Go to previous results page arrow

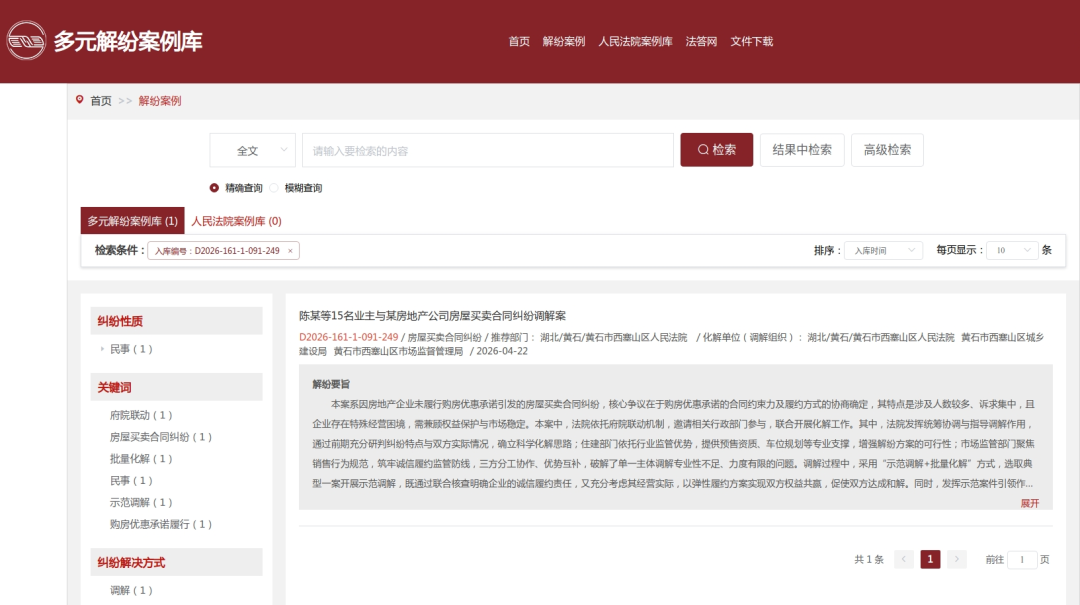tap(904, 559)
